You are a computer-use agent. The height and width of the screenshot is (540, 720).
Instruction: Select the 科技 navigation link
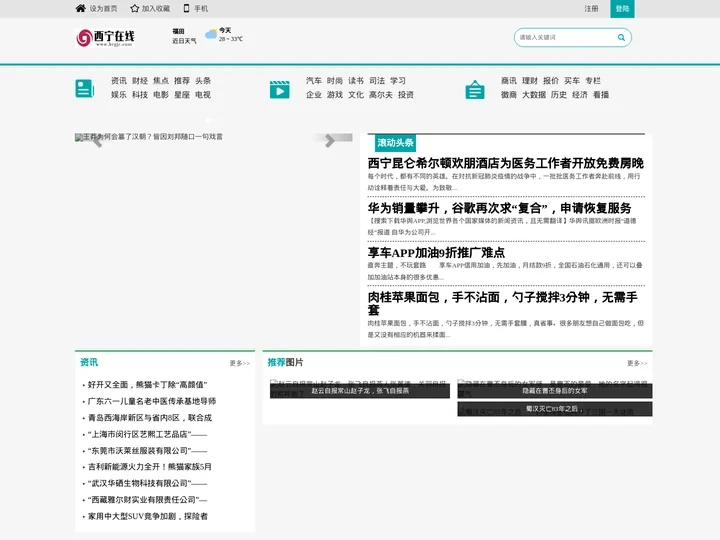(140, 95)
